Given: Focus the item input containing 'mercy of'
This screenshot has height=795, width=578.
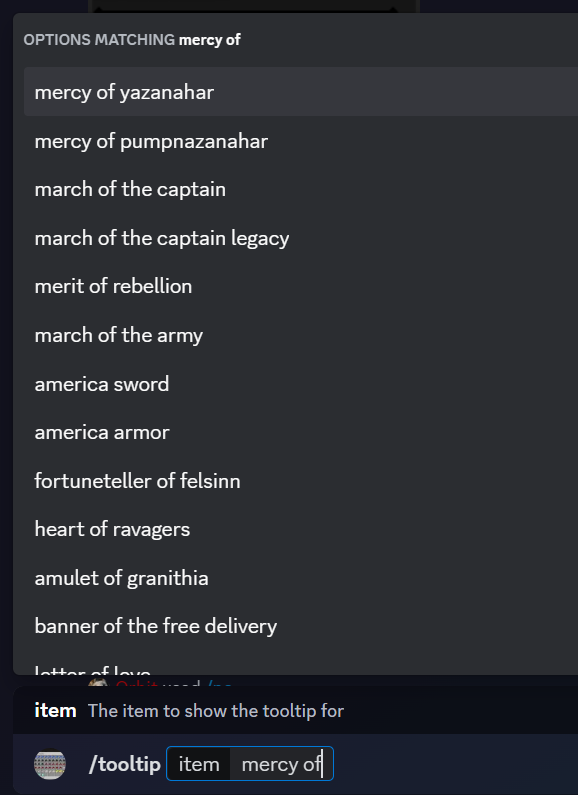Looking at the screenshot, I should (x=281, y=764).
